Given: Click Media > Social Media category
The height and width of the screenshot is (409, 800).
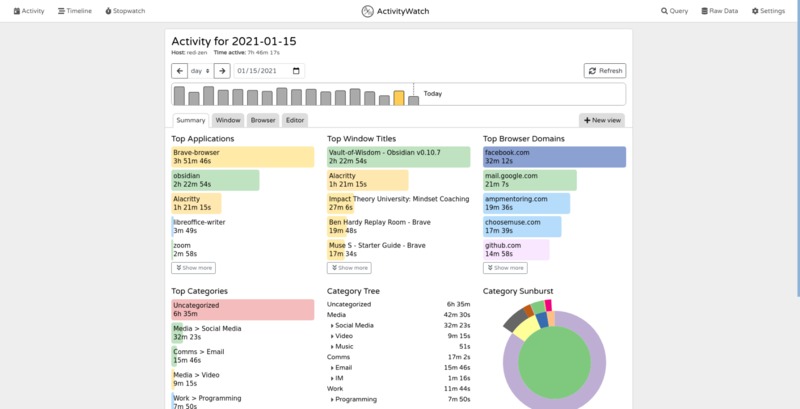Looking at the screenshot, I should 207,333.
